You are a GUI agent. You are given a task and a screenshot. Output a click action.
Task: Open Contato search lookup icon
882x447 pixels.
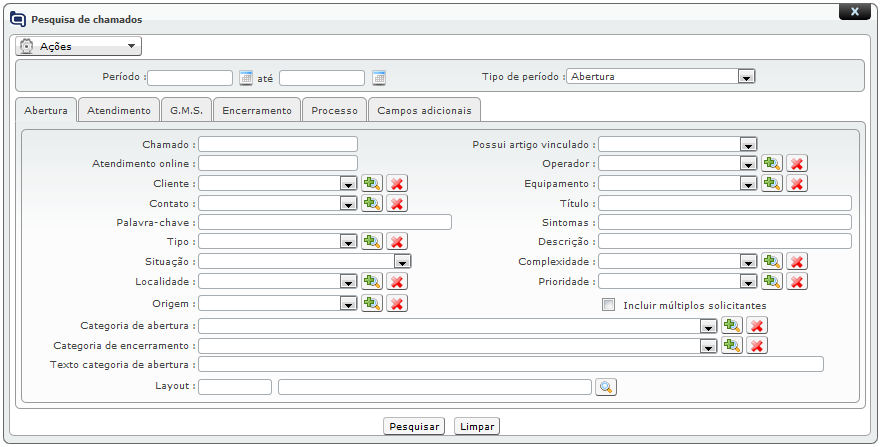(x=372, y=203)
